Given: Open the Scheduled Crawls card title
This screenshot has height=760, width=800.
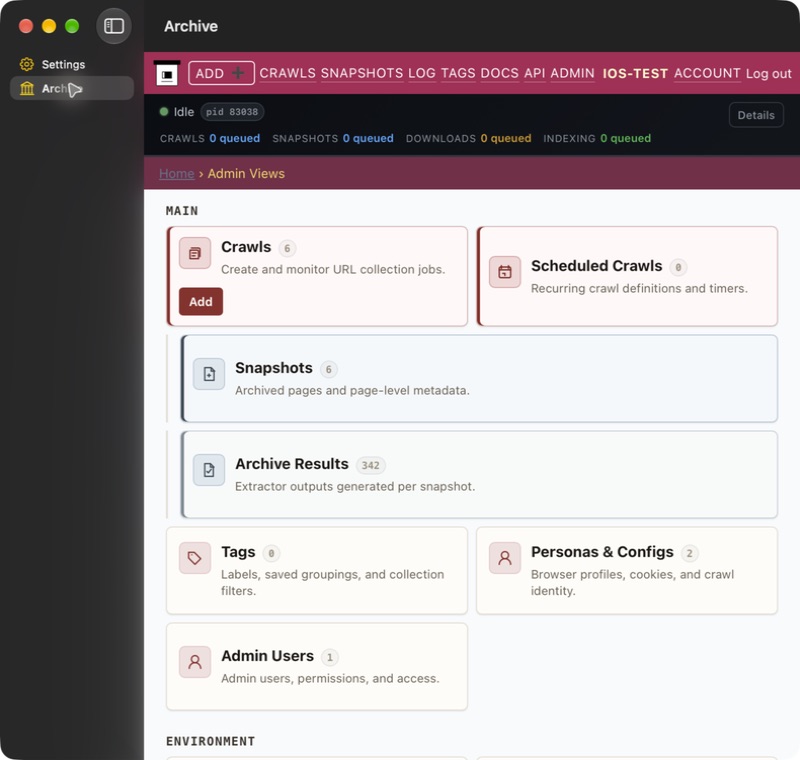Looking at the screenshot, I should point(596,266).
